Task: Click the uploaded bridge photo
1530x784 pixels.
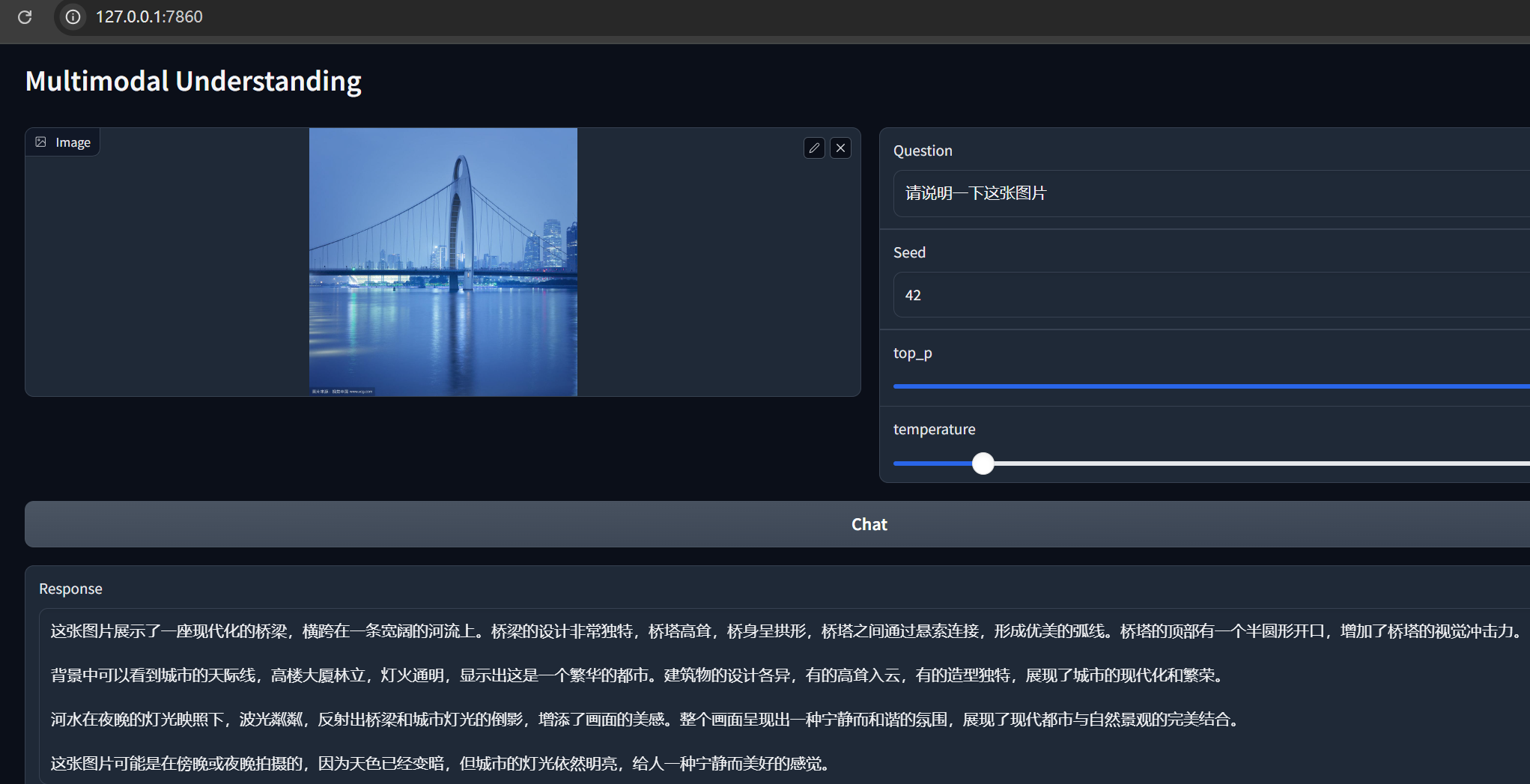Action: pyautogui.click(x=443, y=262)
